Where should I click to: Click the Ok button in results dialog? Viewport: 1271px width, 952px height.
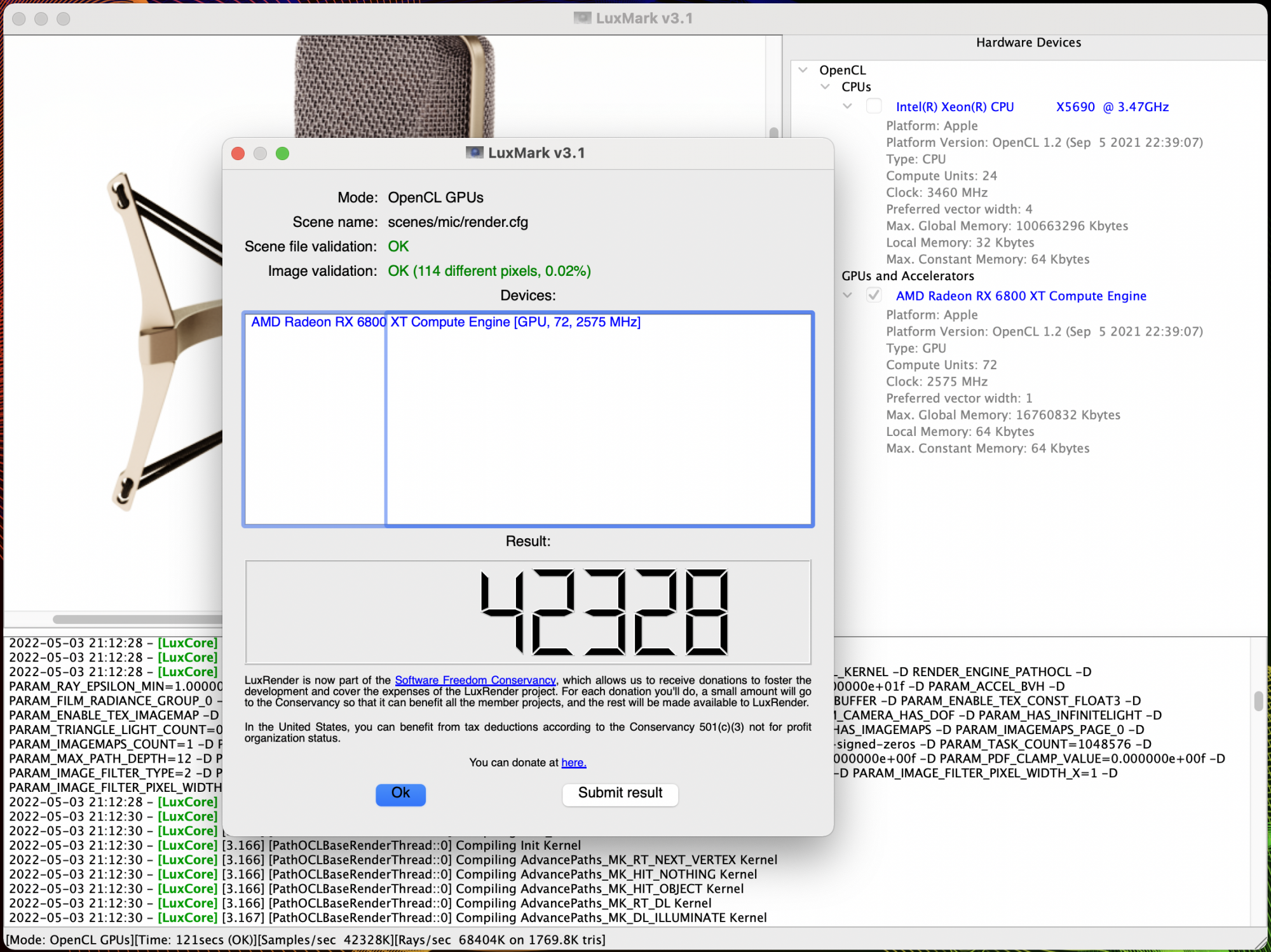click(x=400, y=794)
